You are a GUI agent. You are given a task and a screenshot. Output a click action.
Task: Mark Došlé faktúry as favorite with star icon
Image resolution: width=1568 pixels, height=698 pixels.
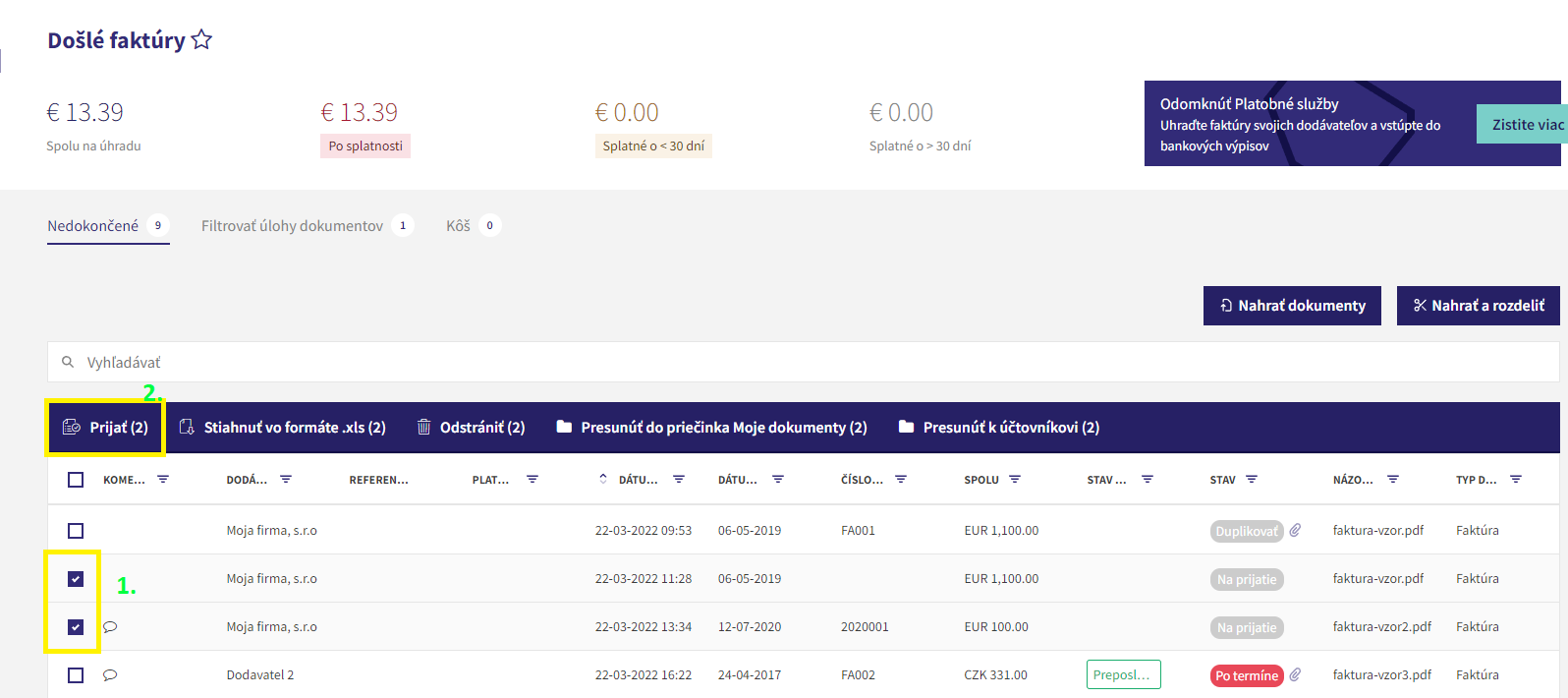(x=201, y=39)
